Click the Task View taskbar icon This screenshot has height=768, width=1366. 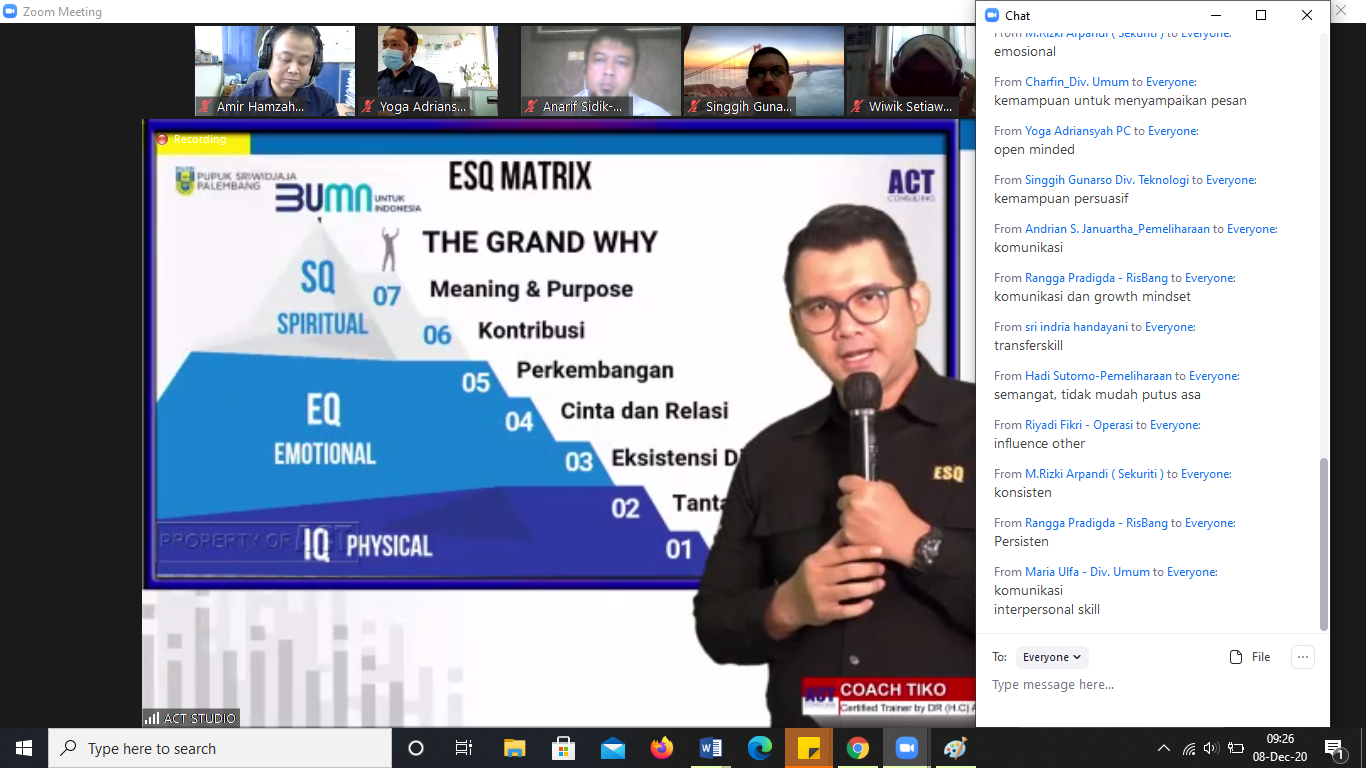coord(464,748)
